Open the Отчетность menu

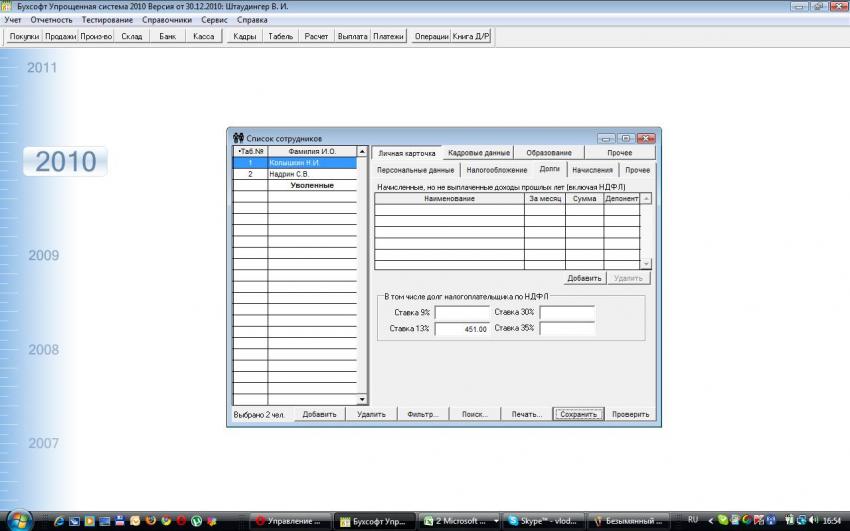[x=51, y=20]
